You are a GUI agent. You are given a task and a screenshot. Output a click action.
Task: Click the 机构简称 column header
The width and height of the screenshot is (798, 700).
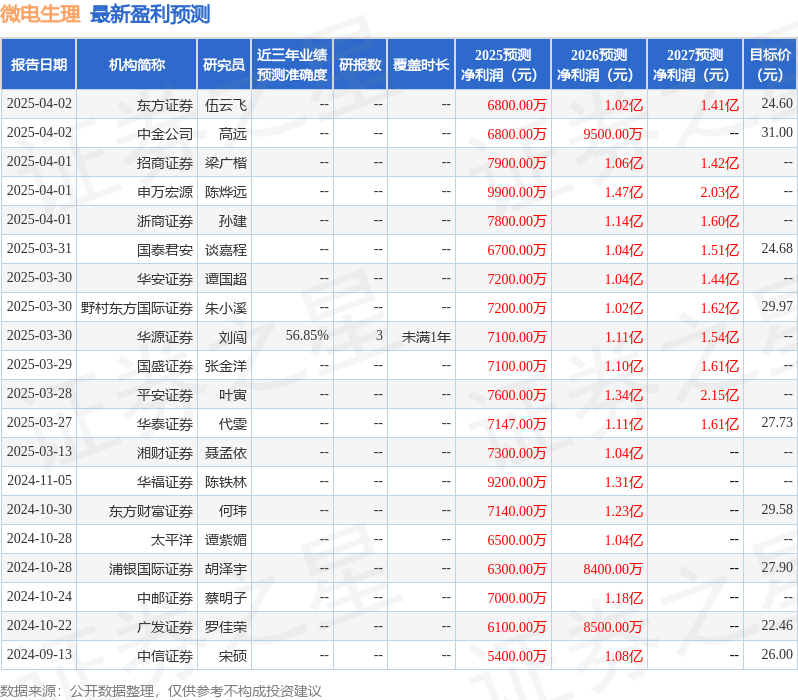point(136,65)
